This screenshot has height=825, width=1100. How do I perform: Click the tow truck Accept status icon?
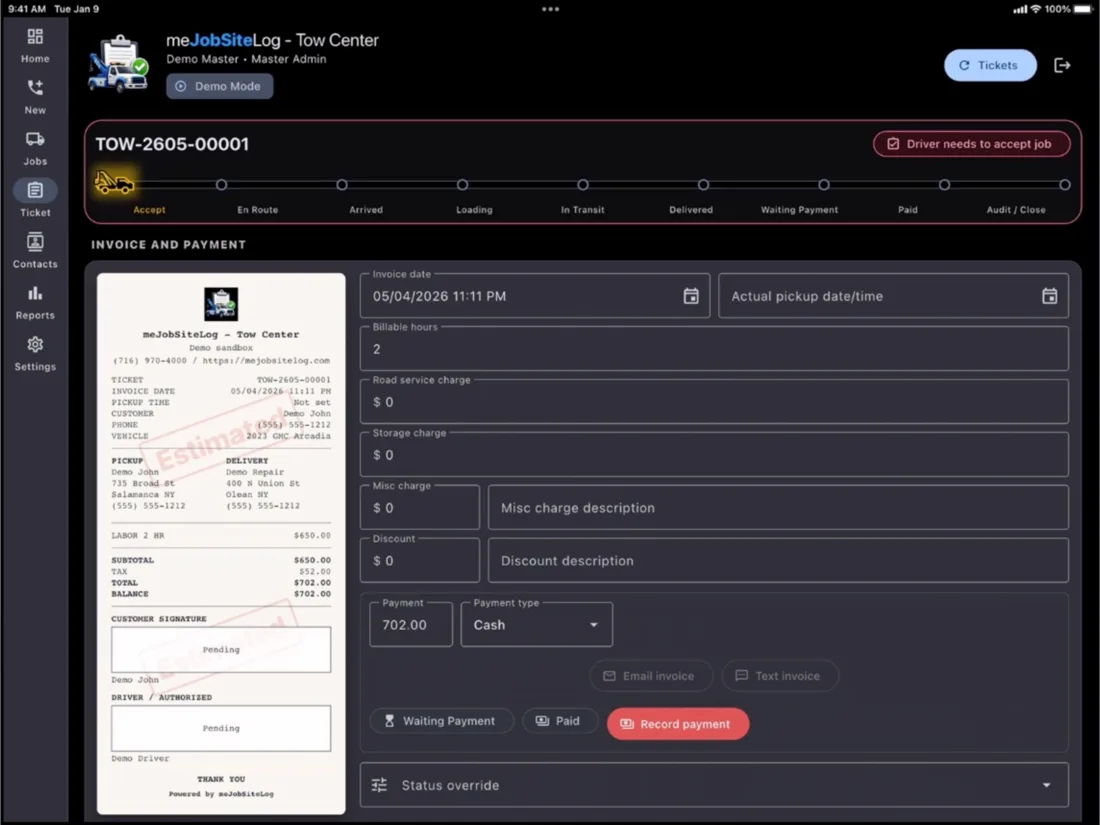(114, 182)
